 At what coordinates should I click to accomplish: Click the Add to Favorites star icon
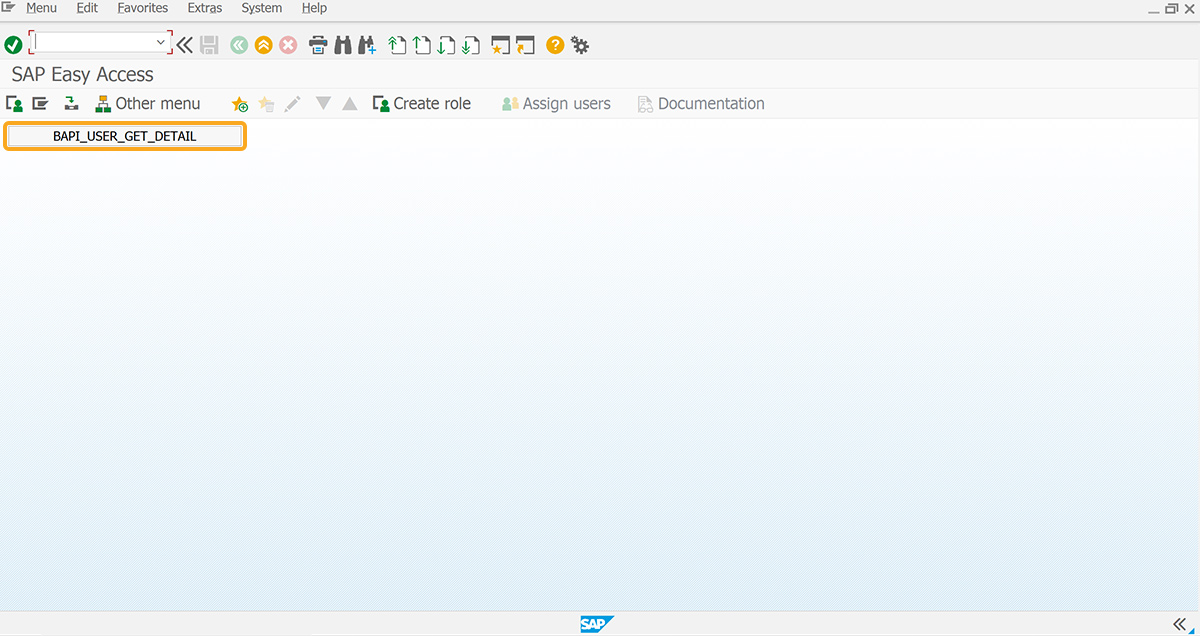point(240,104)
